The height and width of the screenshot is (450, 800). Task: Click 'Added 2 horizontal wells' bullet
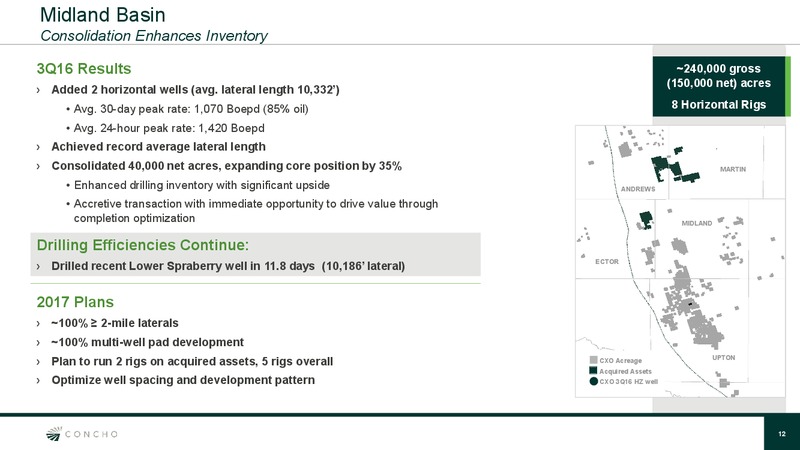pos(195,90)
